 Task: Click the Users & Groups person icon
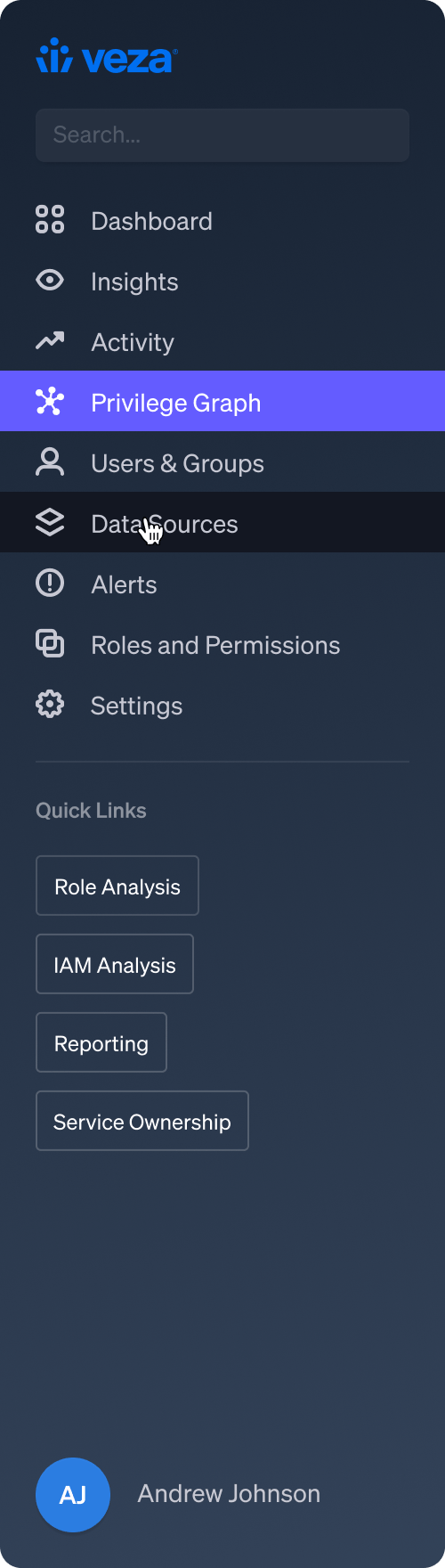(50, 461)
